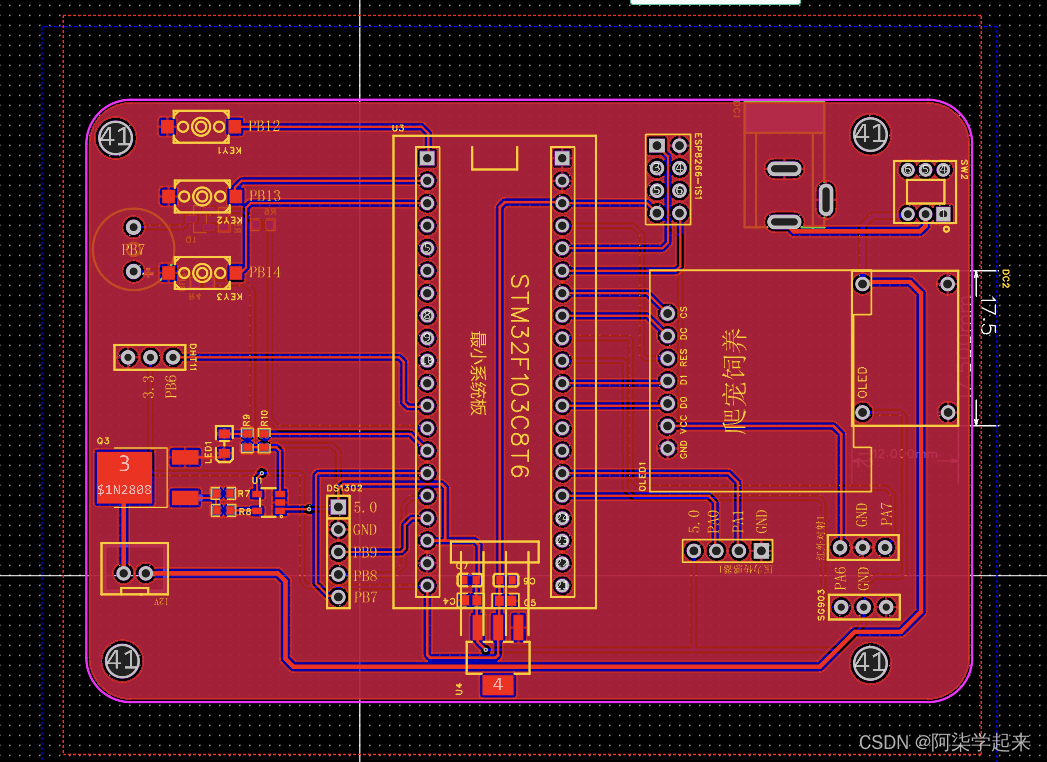Select the PA6 label above SG903 header

coord(840,578)
